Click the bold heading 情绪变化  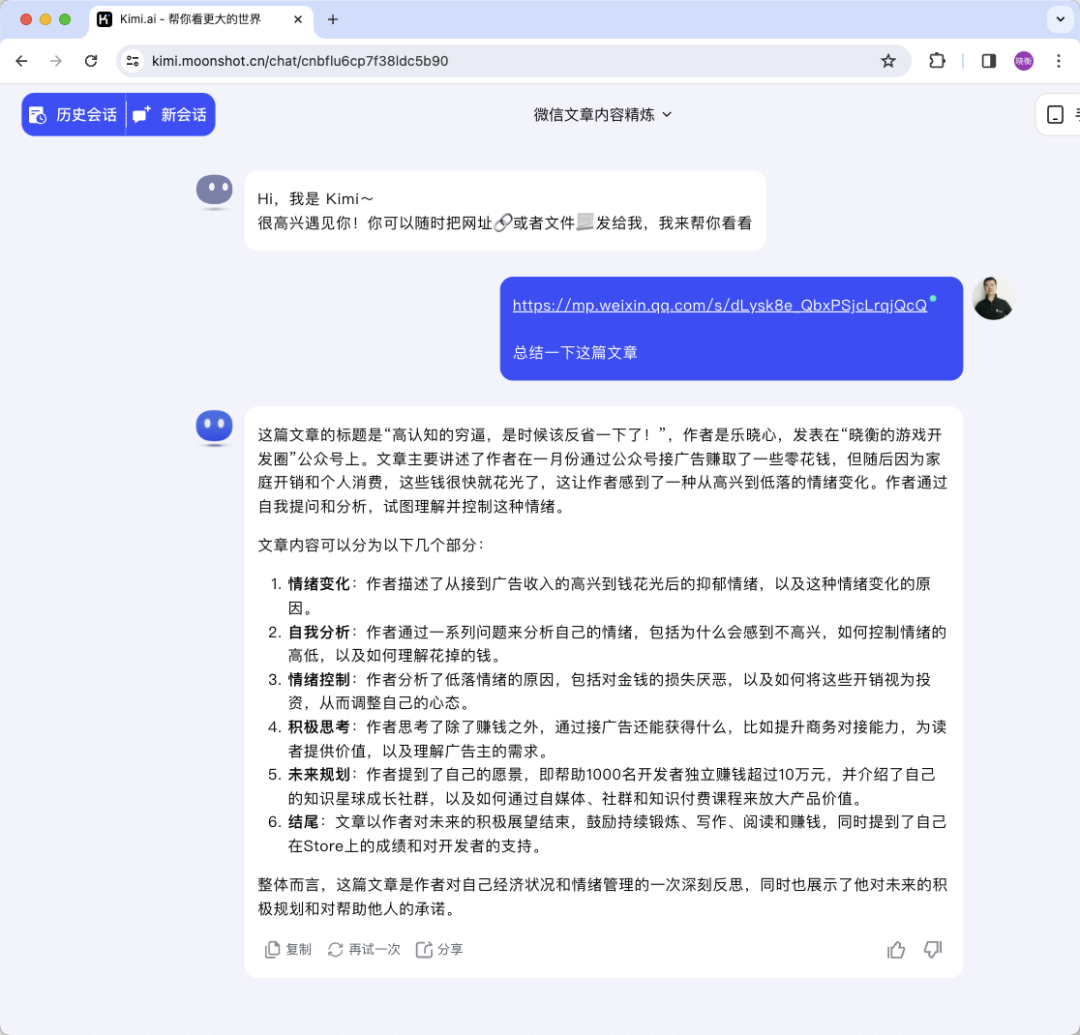(318, 584)
